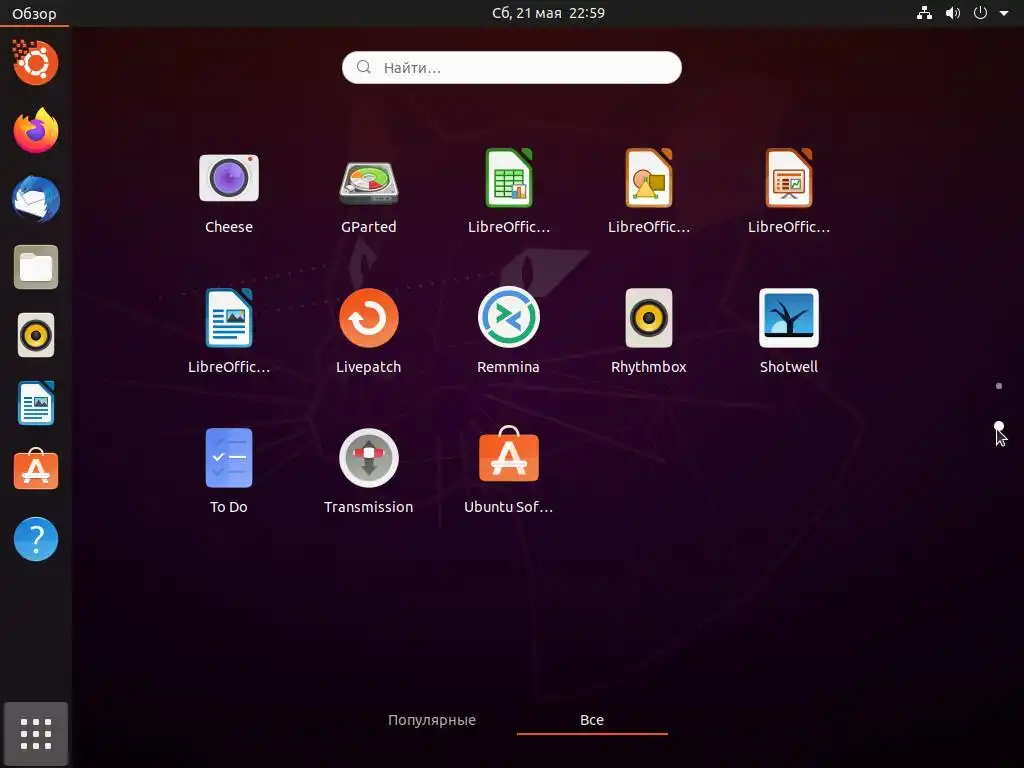Go to first page indicator dot

click(999, 386)
